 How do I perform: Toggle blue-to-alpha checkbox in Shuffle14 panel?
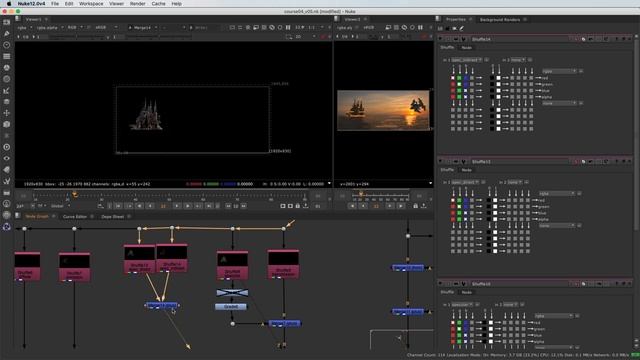pyautogui.click(x=466, y=97)
